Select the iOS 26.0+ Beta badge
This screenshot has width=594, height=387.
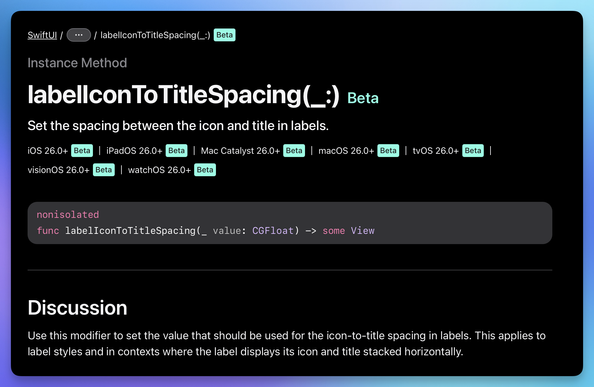coord(82,151)
